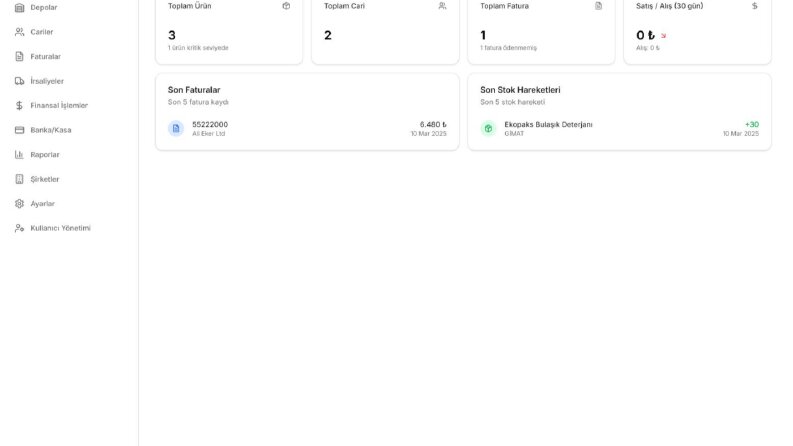Image resolution: width=793 pixels, height=446 pixels.
Task: Click the product count value 3
Action: (x=172, y=35)
